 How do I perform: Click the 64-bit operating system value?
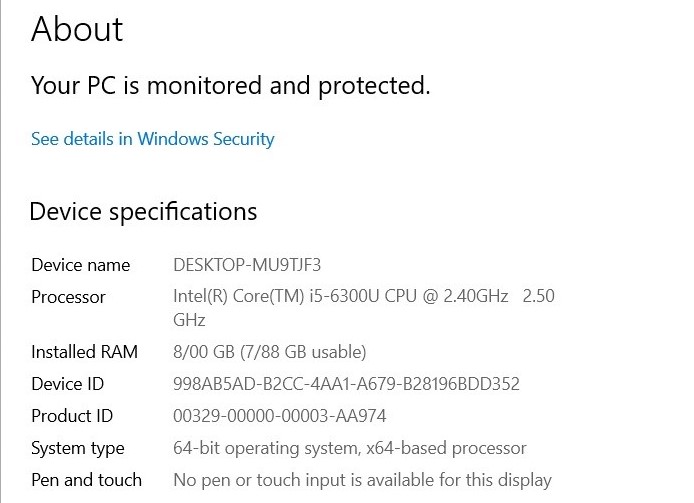[x=350, y=449]
